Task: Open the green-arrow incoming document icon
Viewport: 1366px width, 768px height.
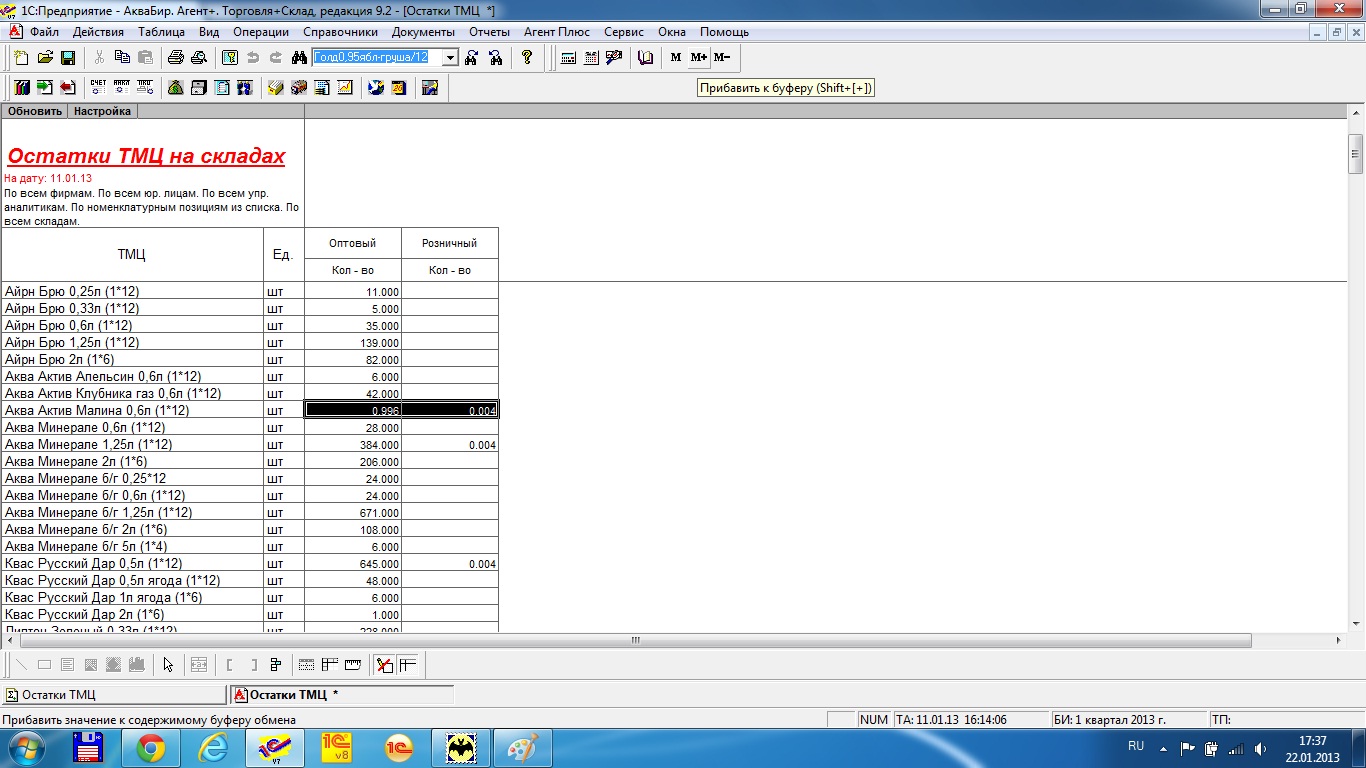Action: 45,88
